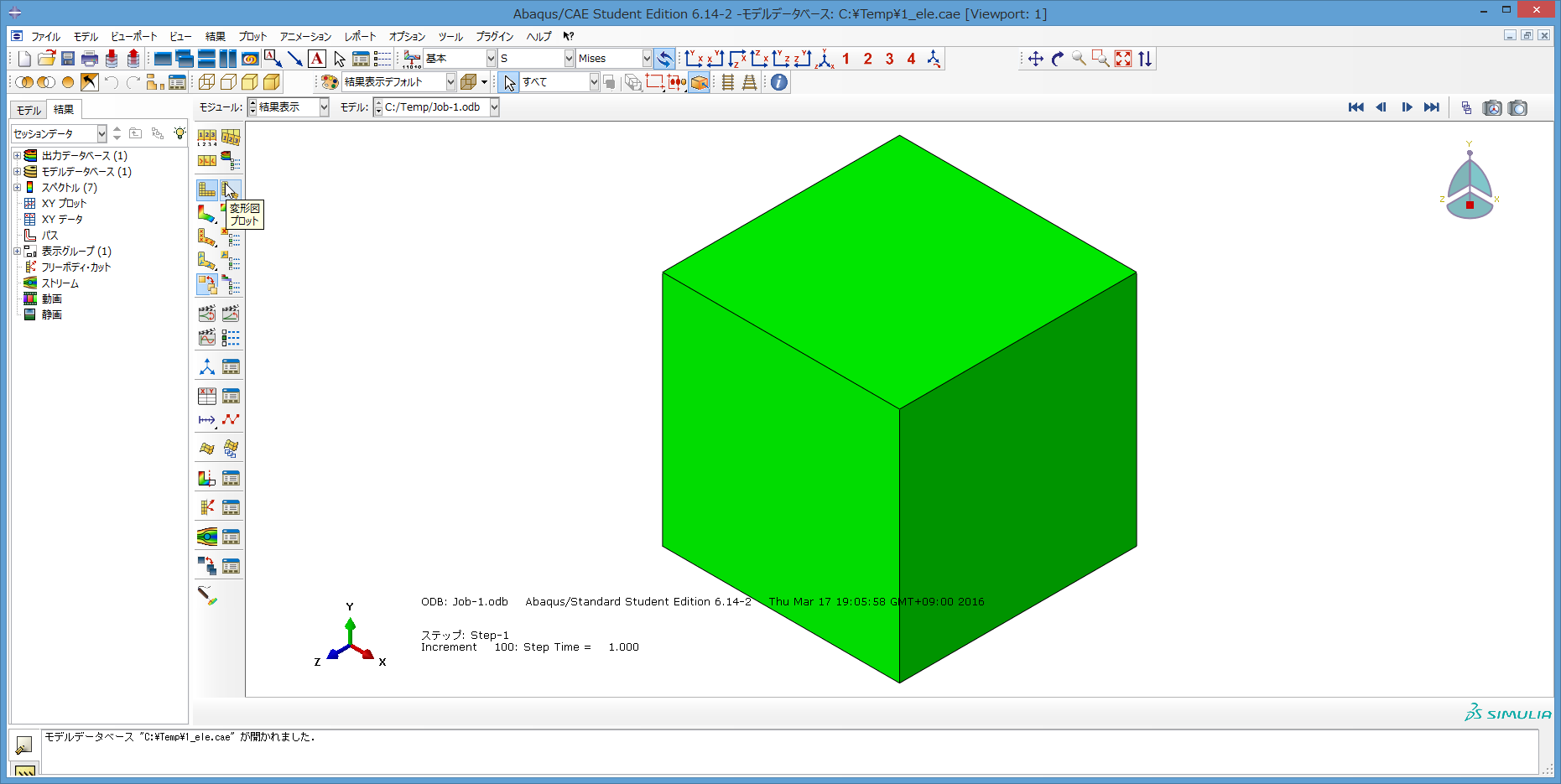Expand the モデルデータベース (1) tree node
This screenshot has width=1561, height=784.
click(x=17, y=172)
